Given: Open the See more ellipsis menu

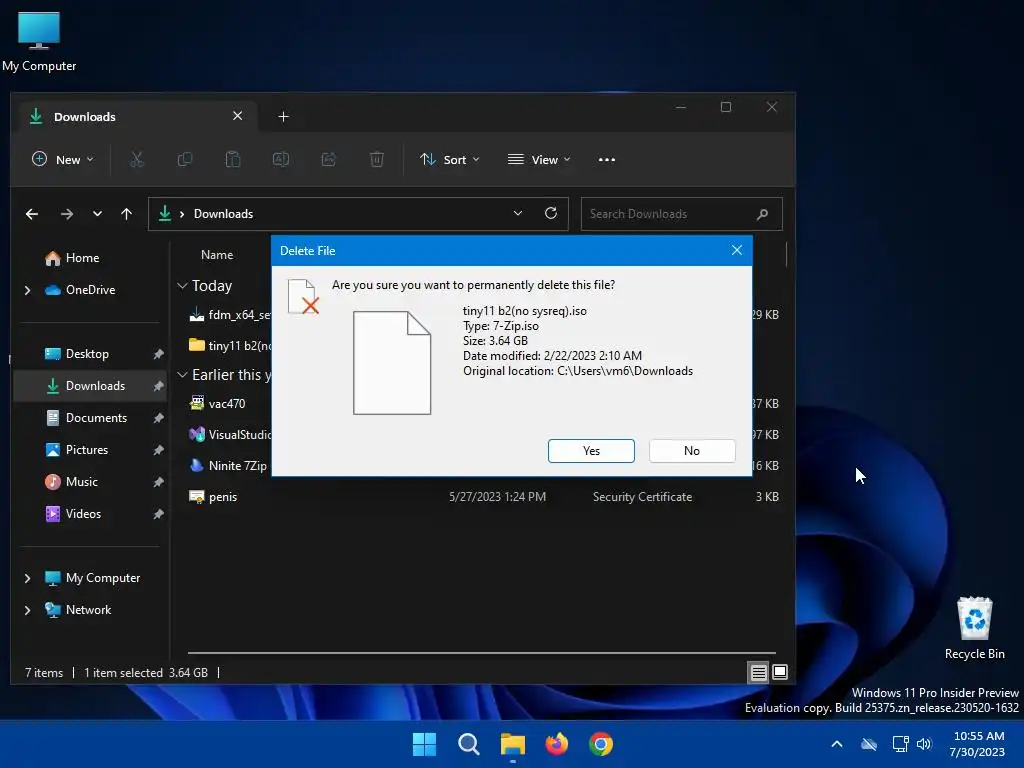Looking at the screenshot, I should 607,159.
